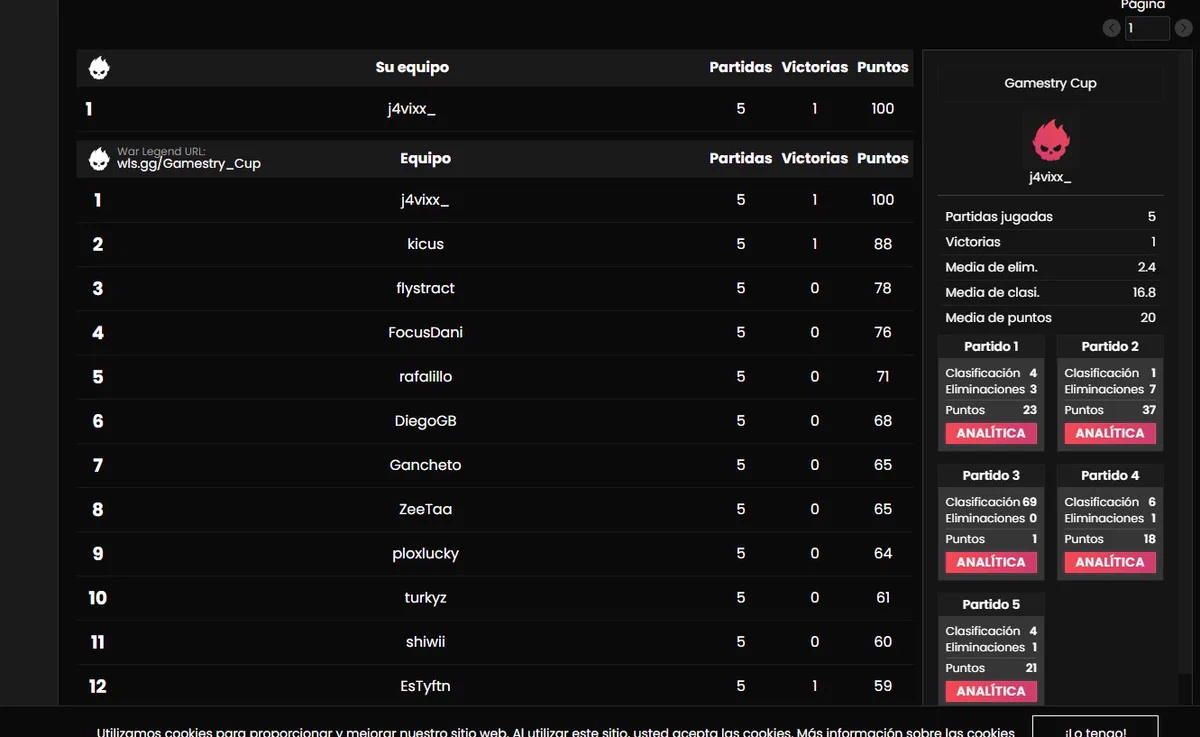Select team ZeeTaa in the ranking
This screenshot has height=737, width=1200.
[425, 509]
